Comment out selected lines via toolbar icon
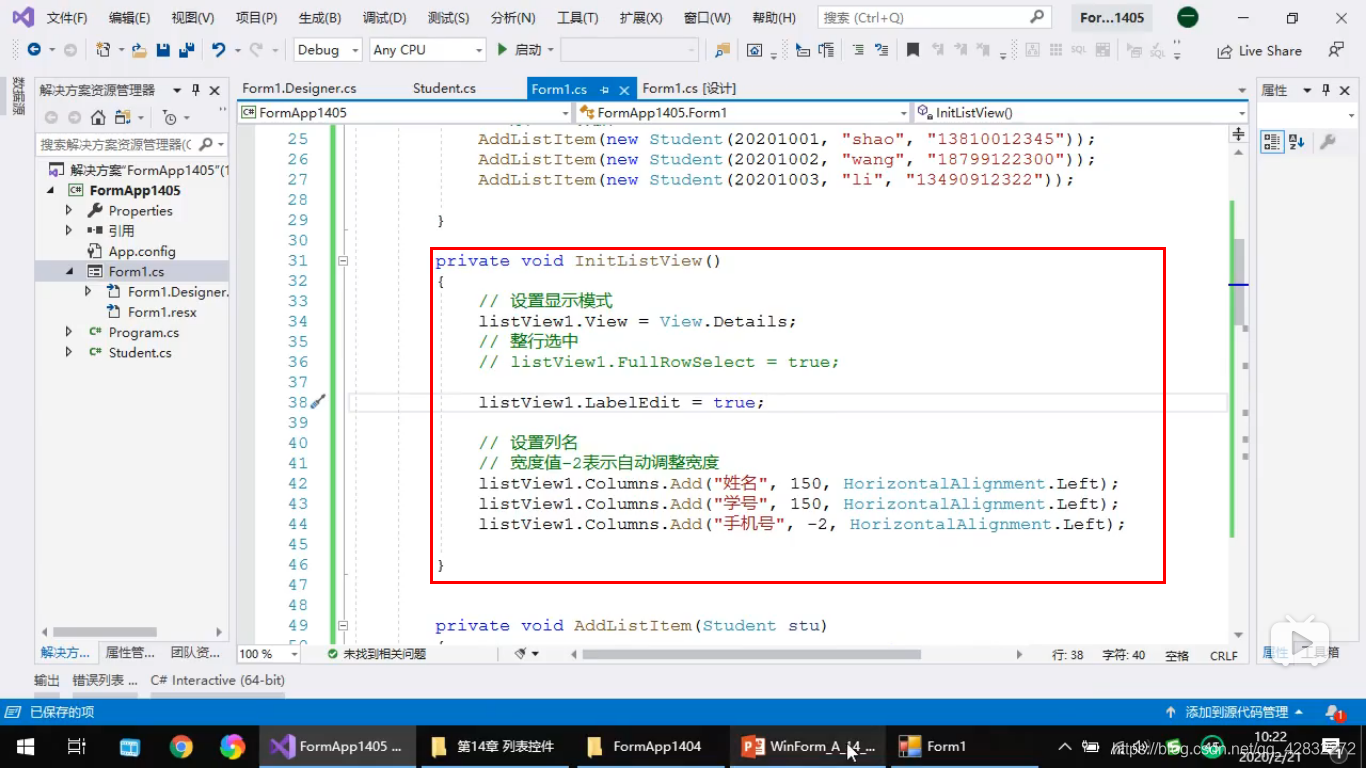This screenshot has width=1366, height=768. [859, 50]
